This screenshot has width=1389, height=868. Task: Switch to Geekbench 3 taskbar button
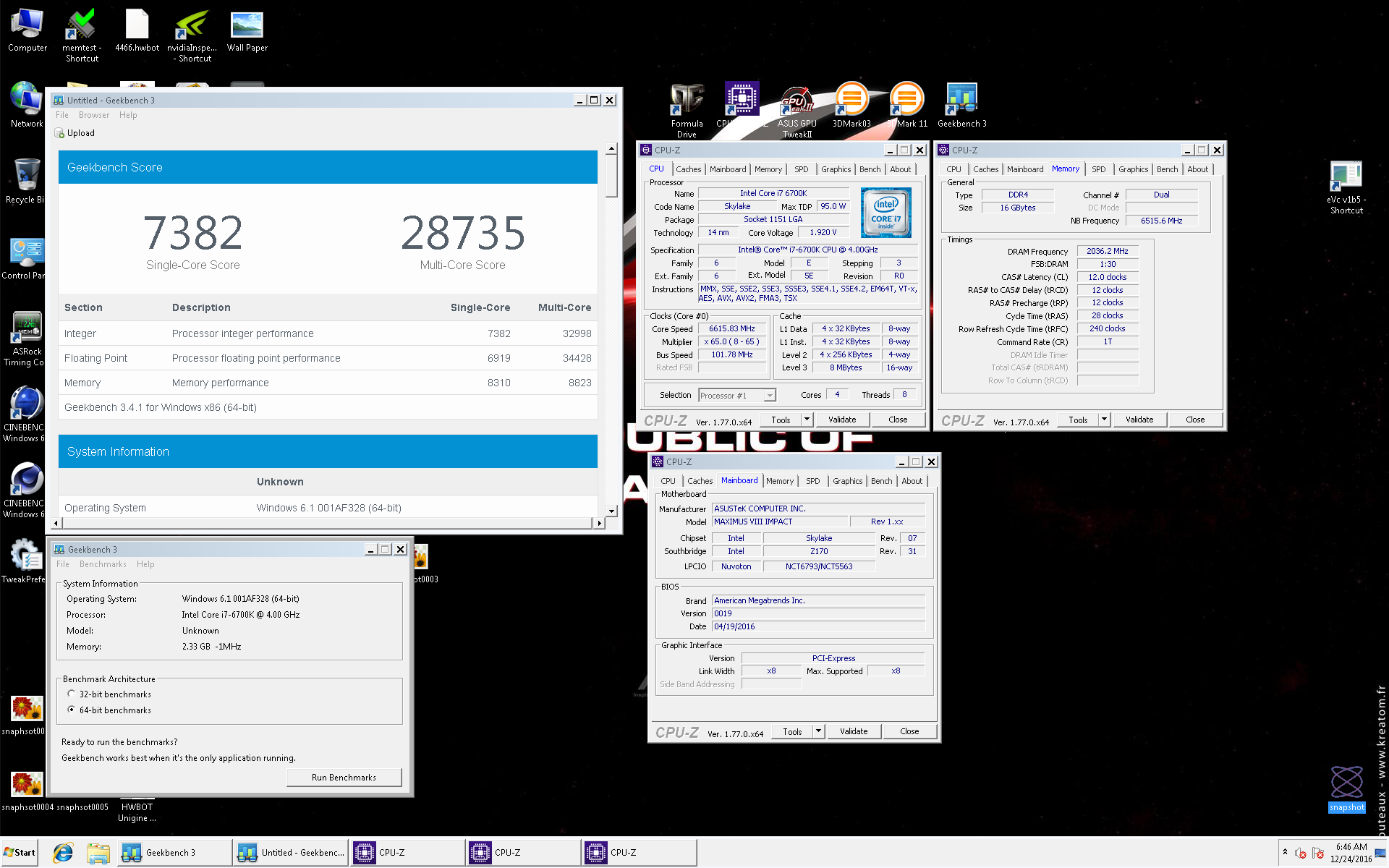174,853
